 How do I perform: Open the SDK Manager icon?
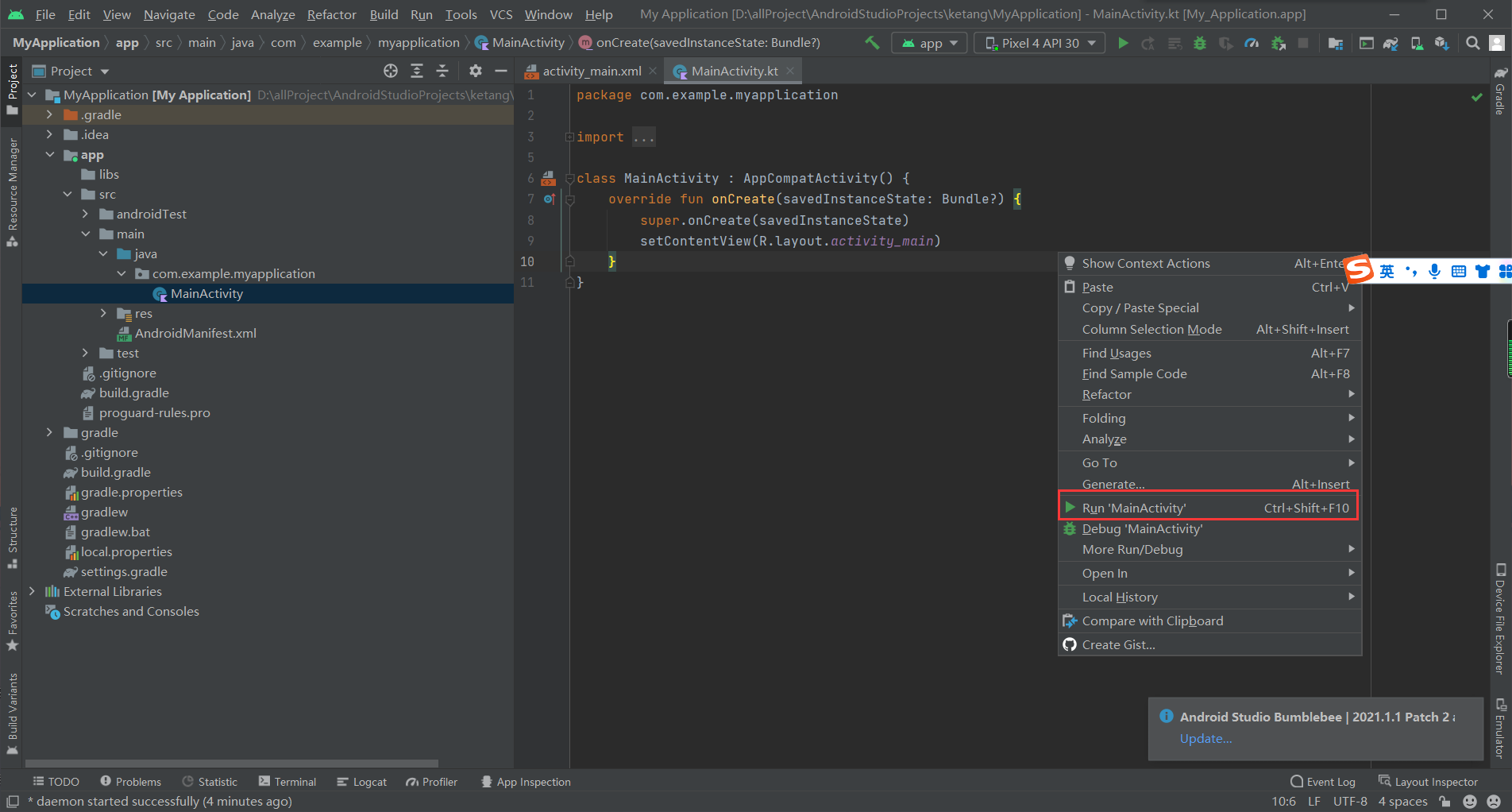(1442, 43)
